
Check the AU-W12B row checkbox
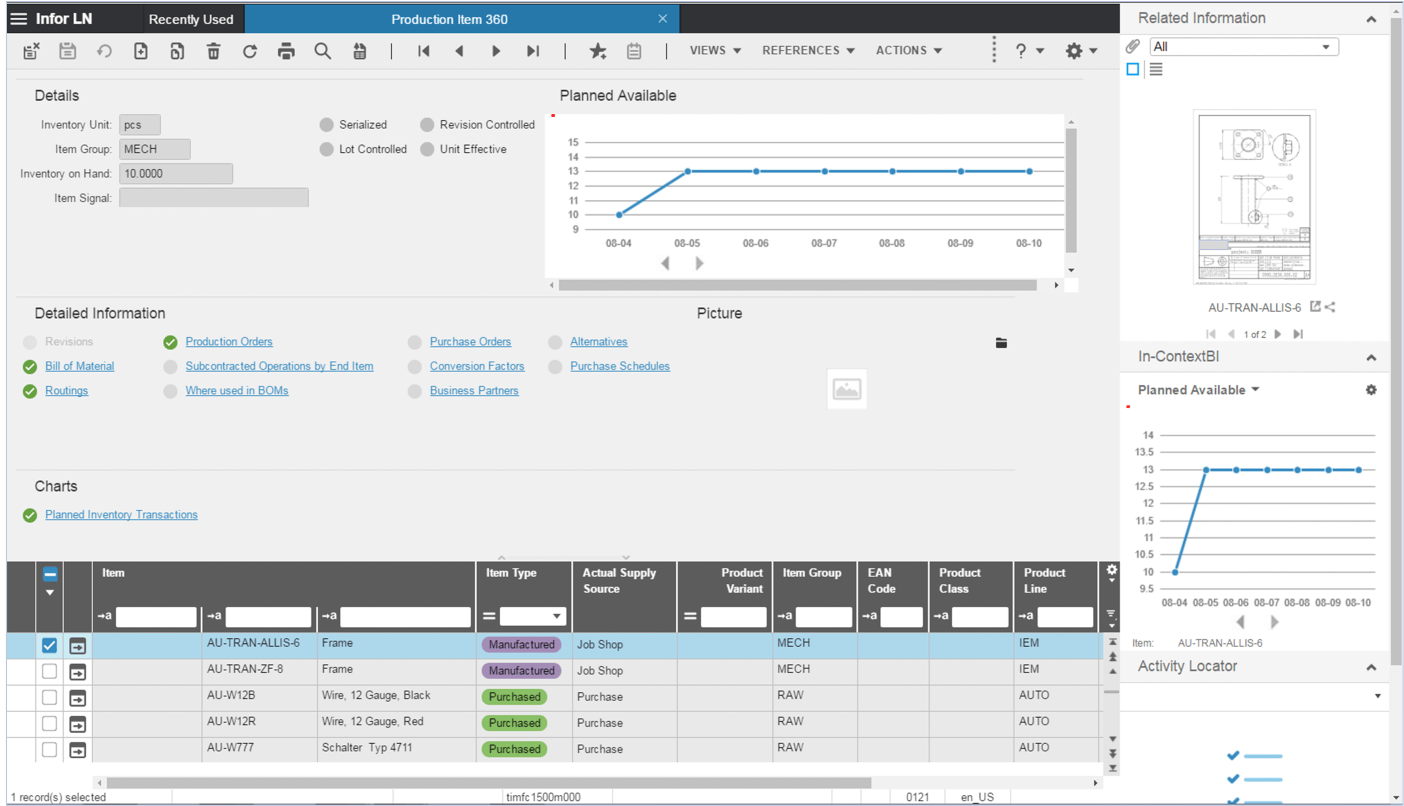coord(49,698)
